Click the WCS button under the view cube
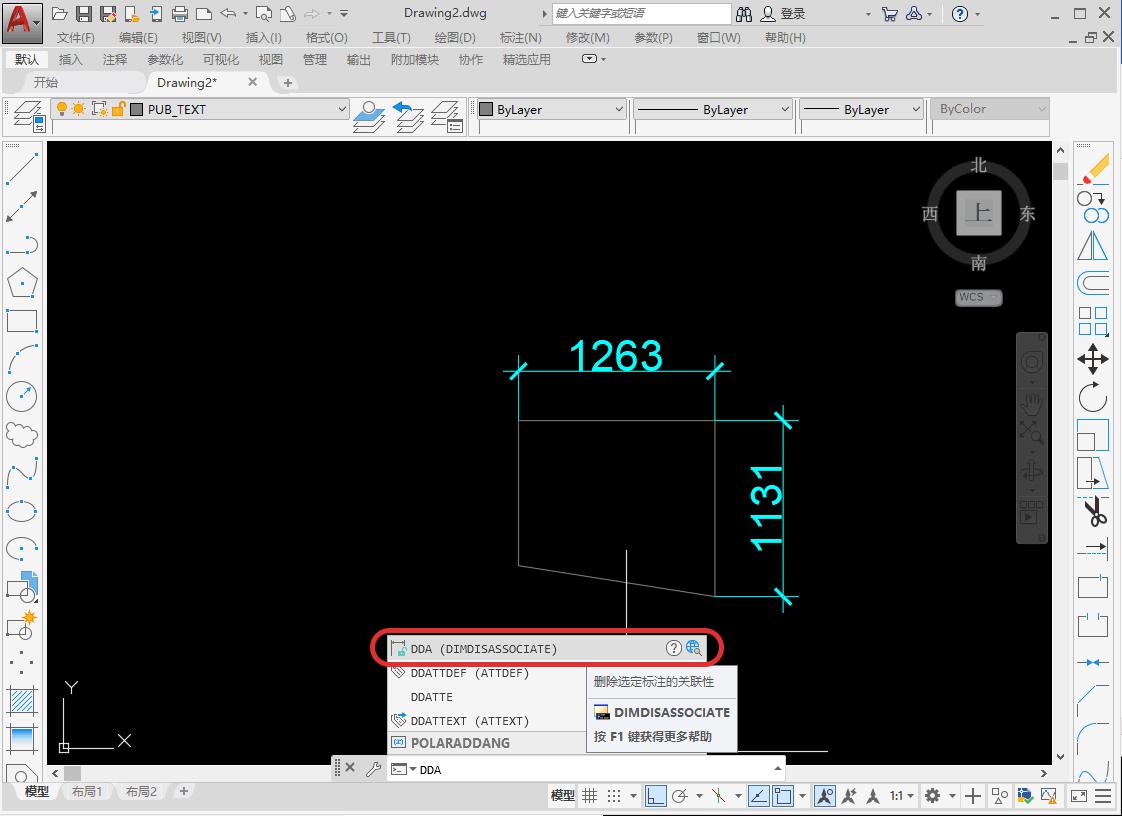The width and height of the screenshot is (1122, 816). [978, 297]
